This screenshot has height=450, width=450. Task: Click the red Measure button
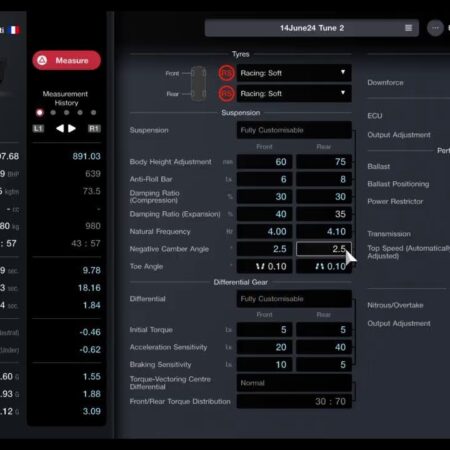[66, 60]
